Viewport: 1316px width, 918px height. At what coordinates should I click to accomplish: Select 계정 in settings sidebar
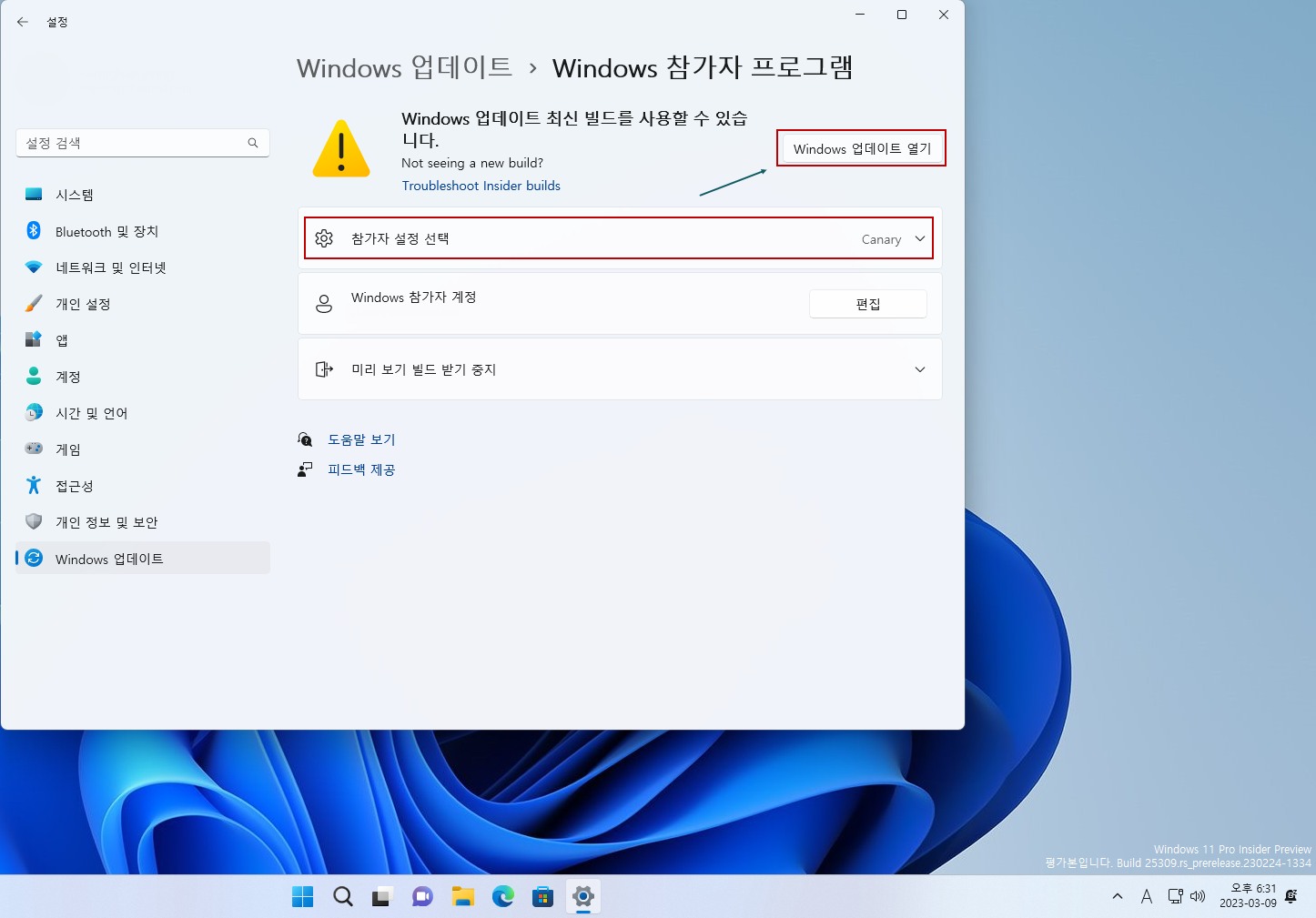point(143,377)
